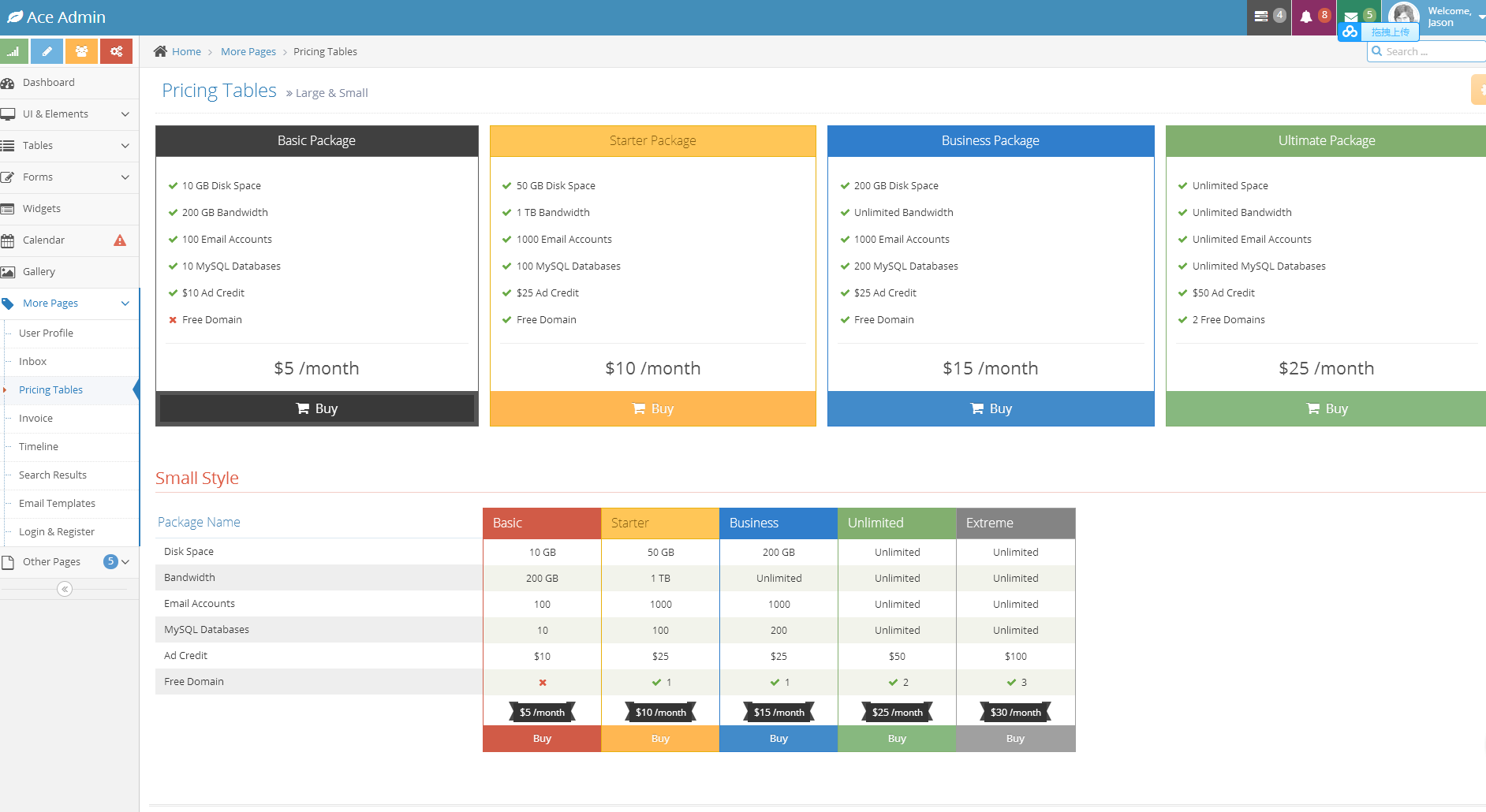Click the Basic Package dark header
Viewport: 1486px width, 812px height.
317,141
